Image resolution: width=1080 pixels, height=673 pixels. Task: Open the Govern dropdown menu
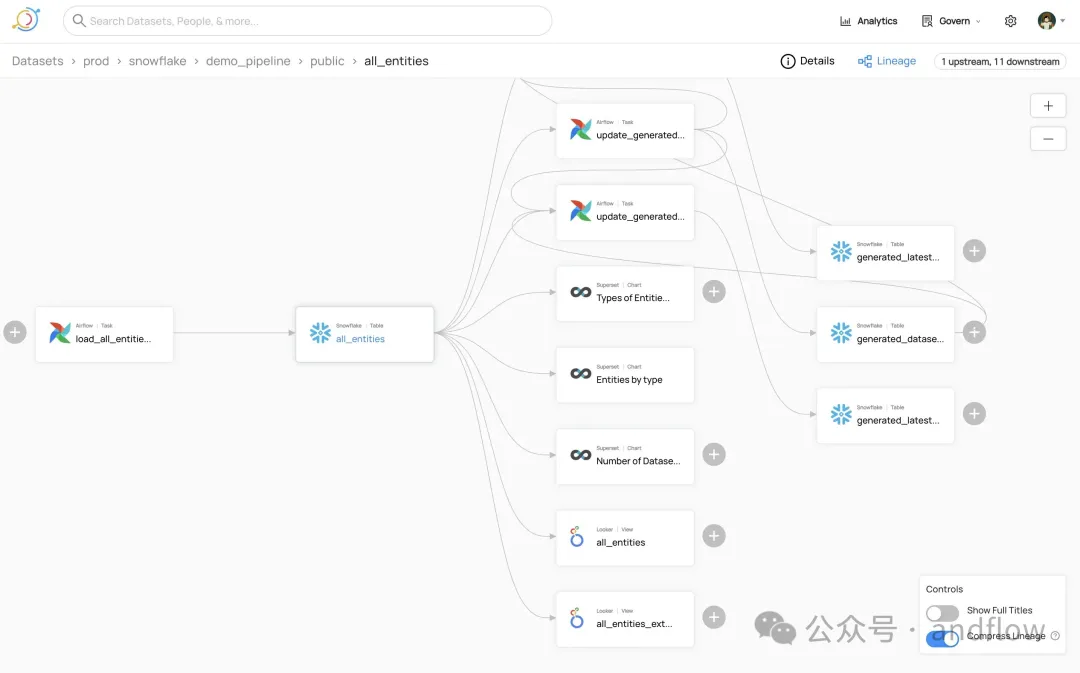coord(951,21)
